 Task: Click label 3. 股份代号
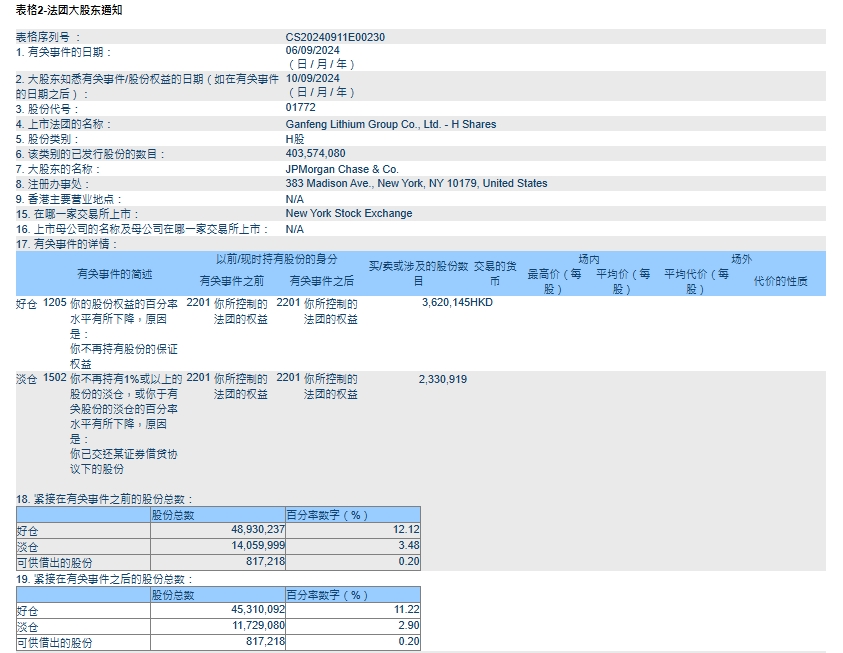click(x=47, y=109)
